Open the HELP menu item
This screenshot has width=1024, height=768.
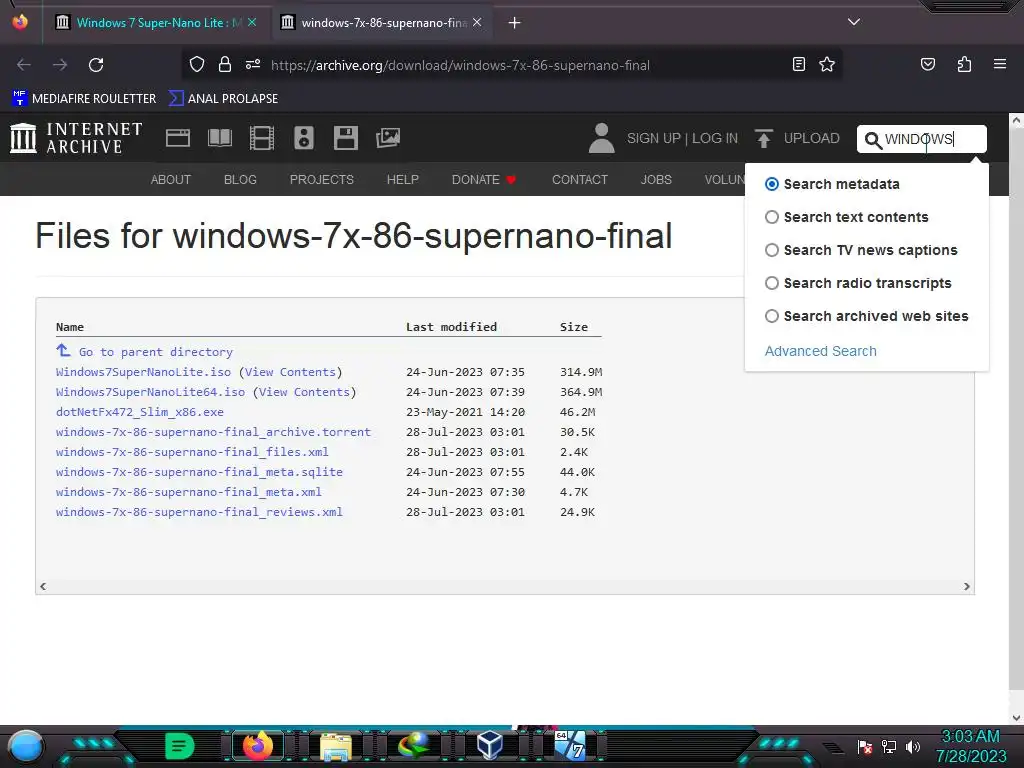pyautogui.click(x=402, y=180)
